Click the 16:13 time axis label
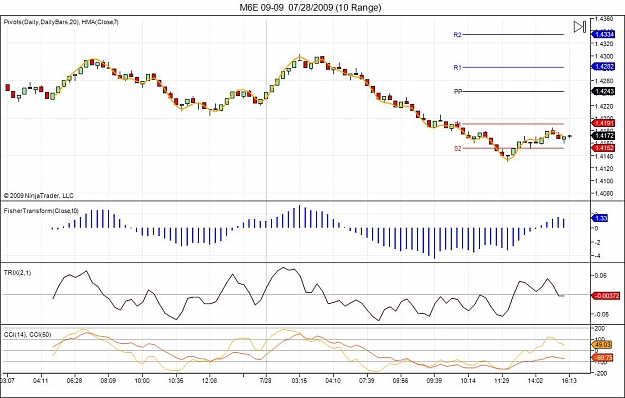This screenshot has height=398, width=625. 569,380
